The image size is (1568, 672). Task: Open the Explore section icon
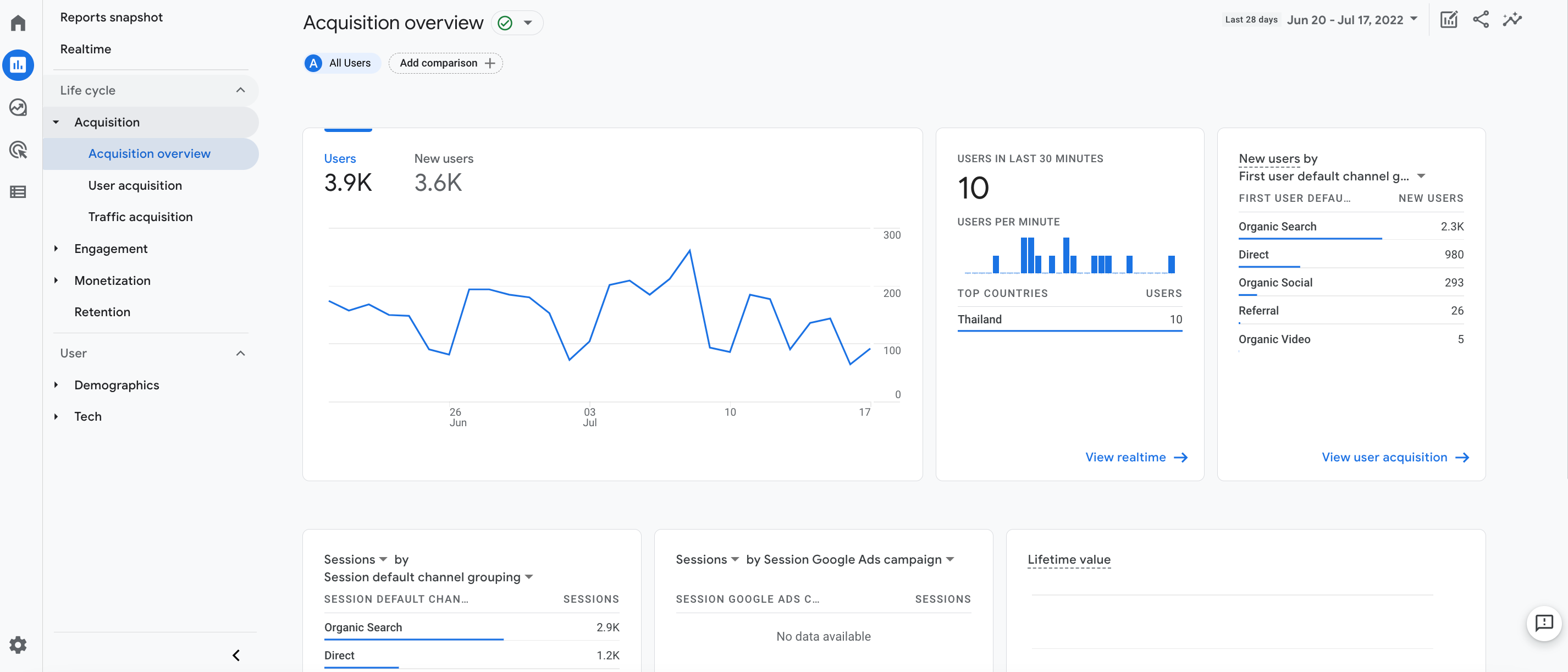tap(18, 108)
